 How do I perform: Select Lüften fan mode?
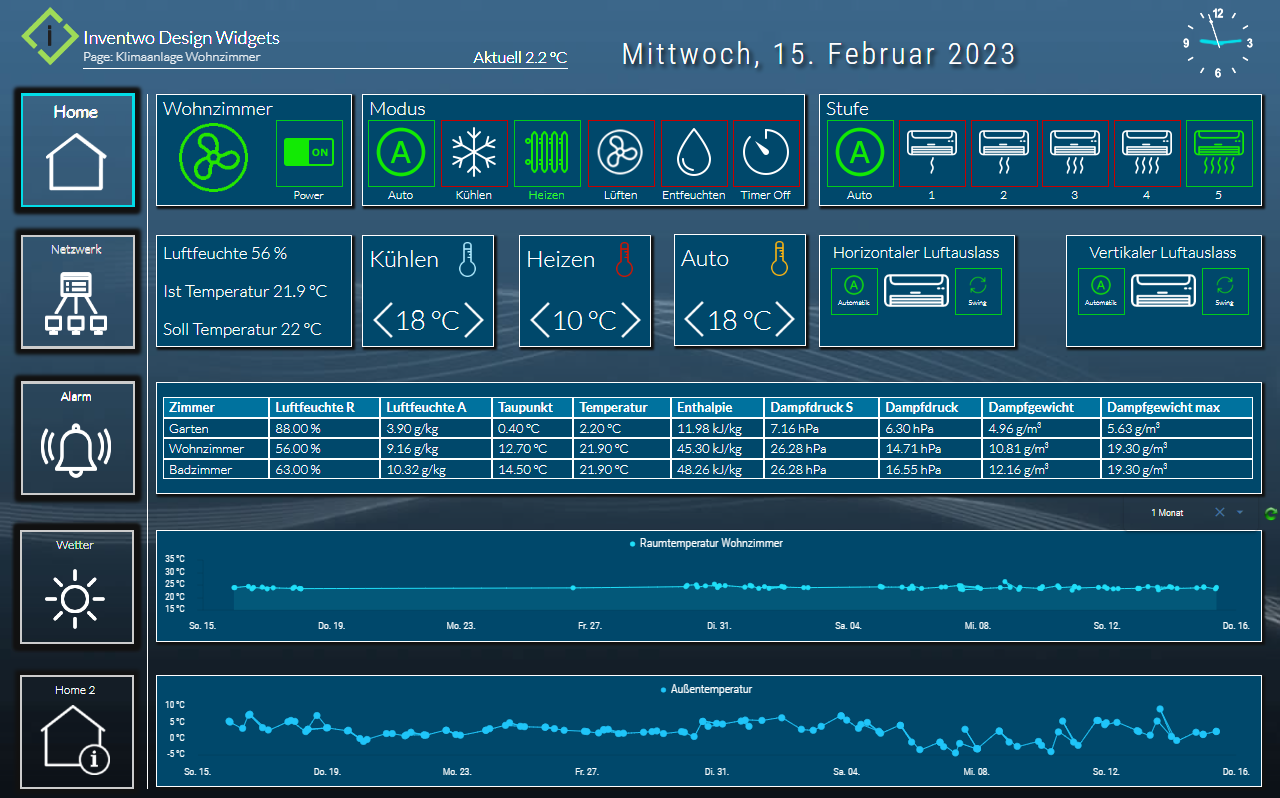621,153
